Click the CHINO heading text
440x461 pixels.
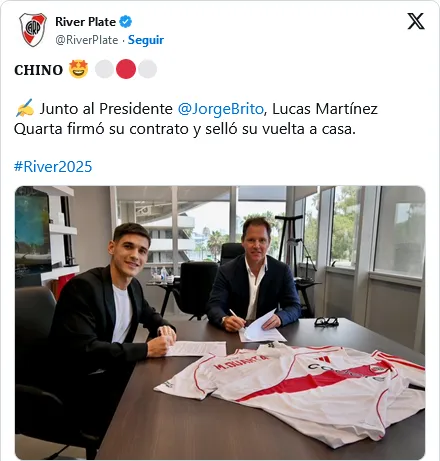coord(38,70)
